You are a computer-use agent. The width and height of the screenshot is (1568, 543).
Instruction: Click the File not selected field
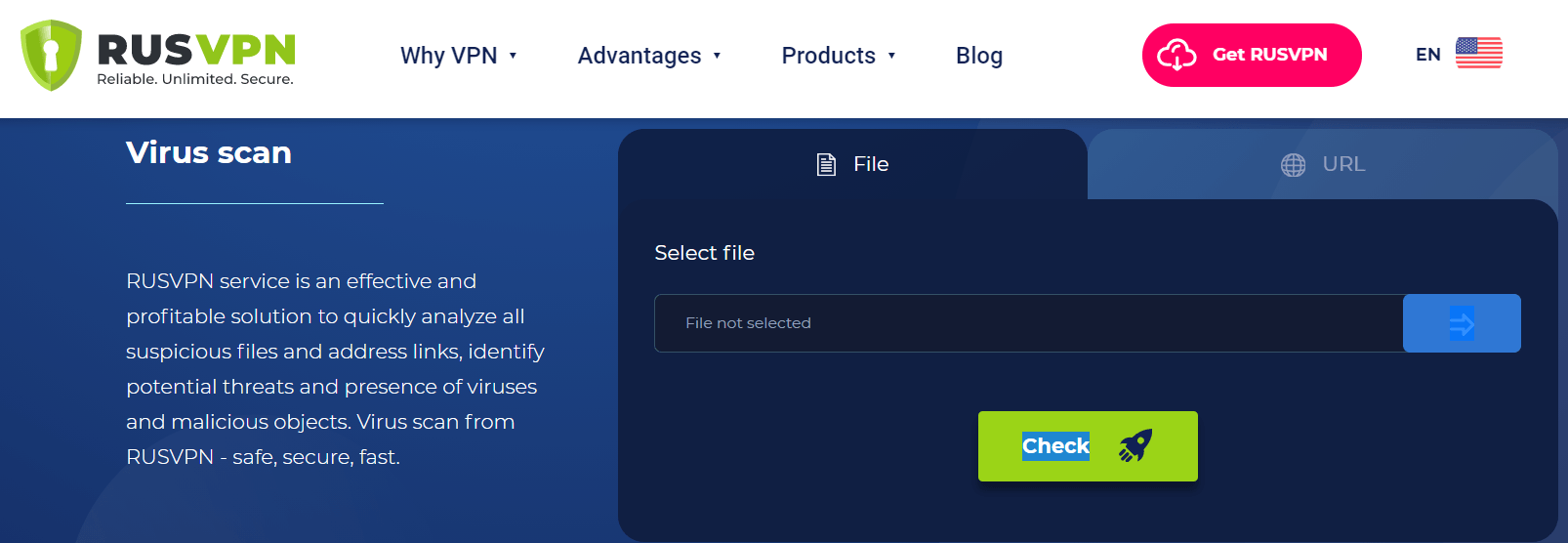pos(1029,323)
